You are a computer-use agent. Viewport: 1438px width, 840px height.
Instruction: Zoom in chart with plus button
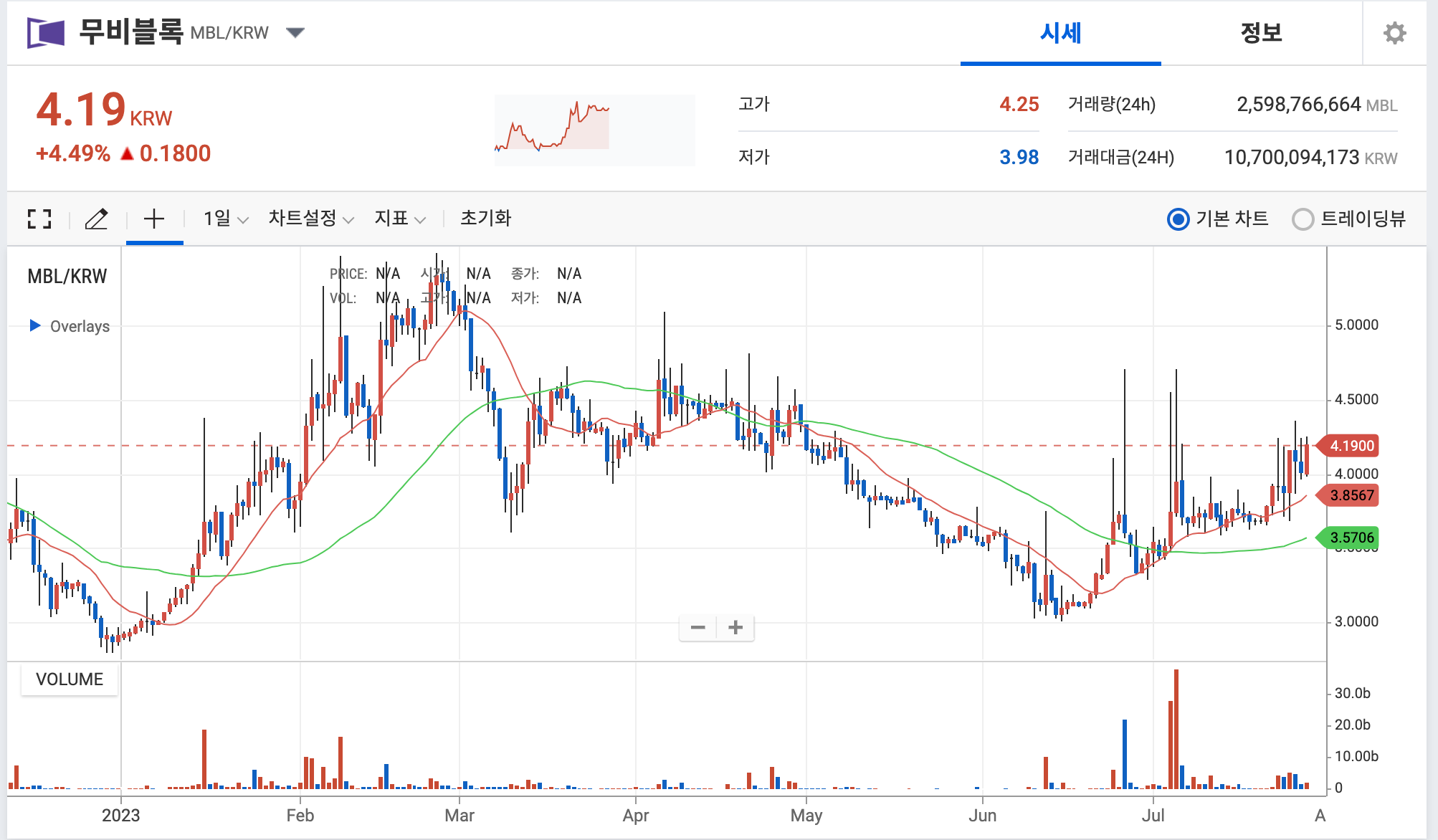[735, 628]
